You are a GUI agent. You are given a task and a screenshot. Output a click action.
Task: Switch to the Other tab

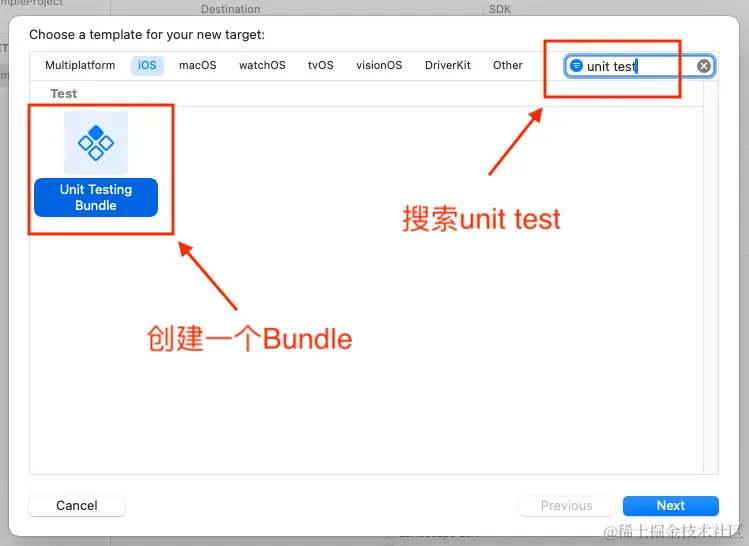click(x=508, y=65)
